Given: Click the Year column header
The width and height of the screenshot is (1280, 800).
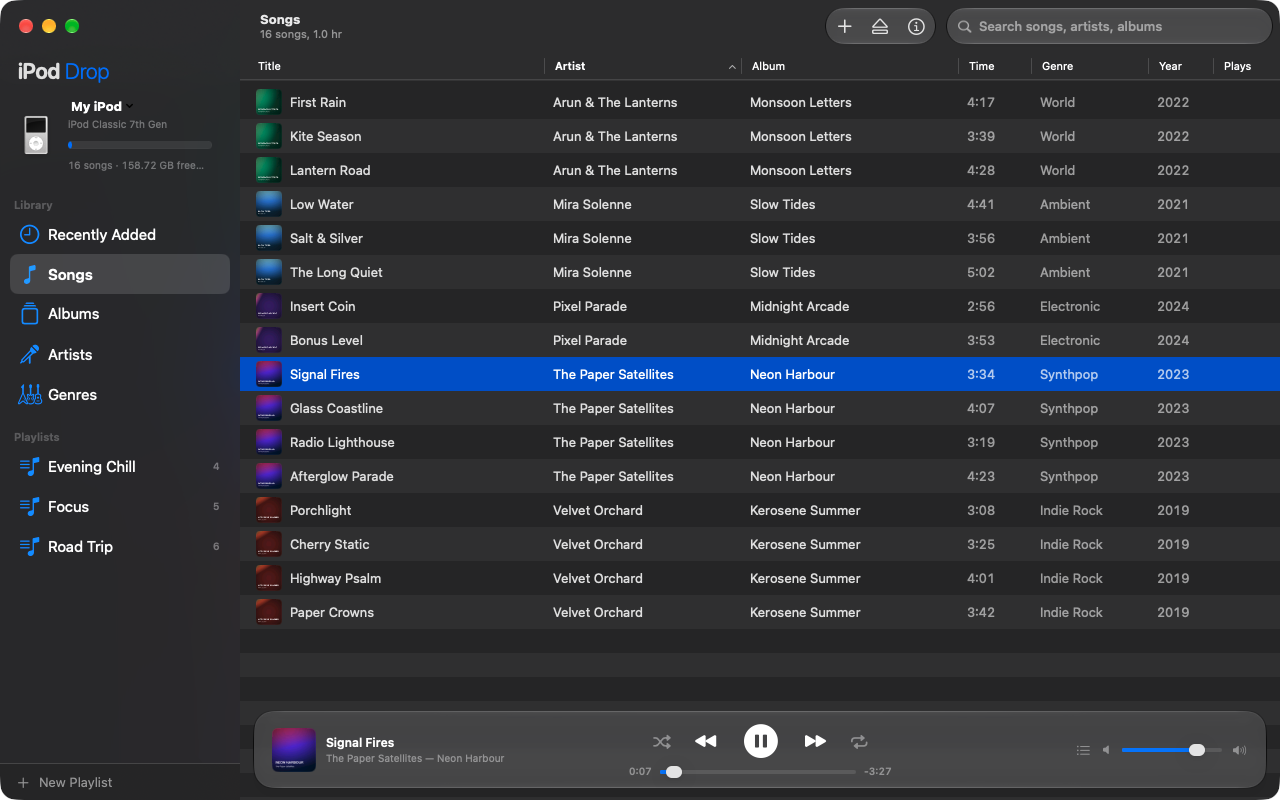Looking at the screenshot, I should tap(1181, 66).
